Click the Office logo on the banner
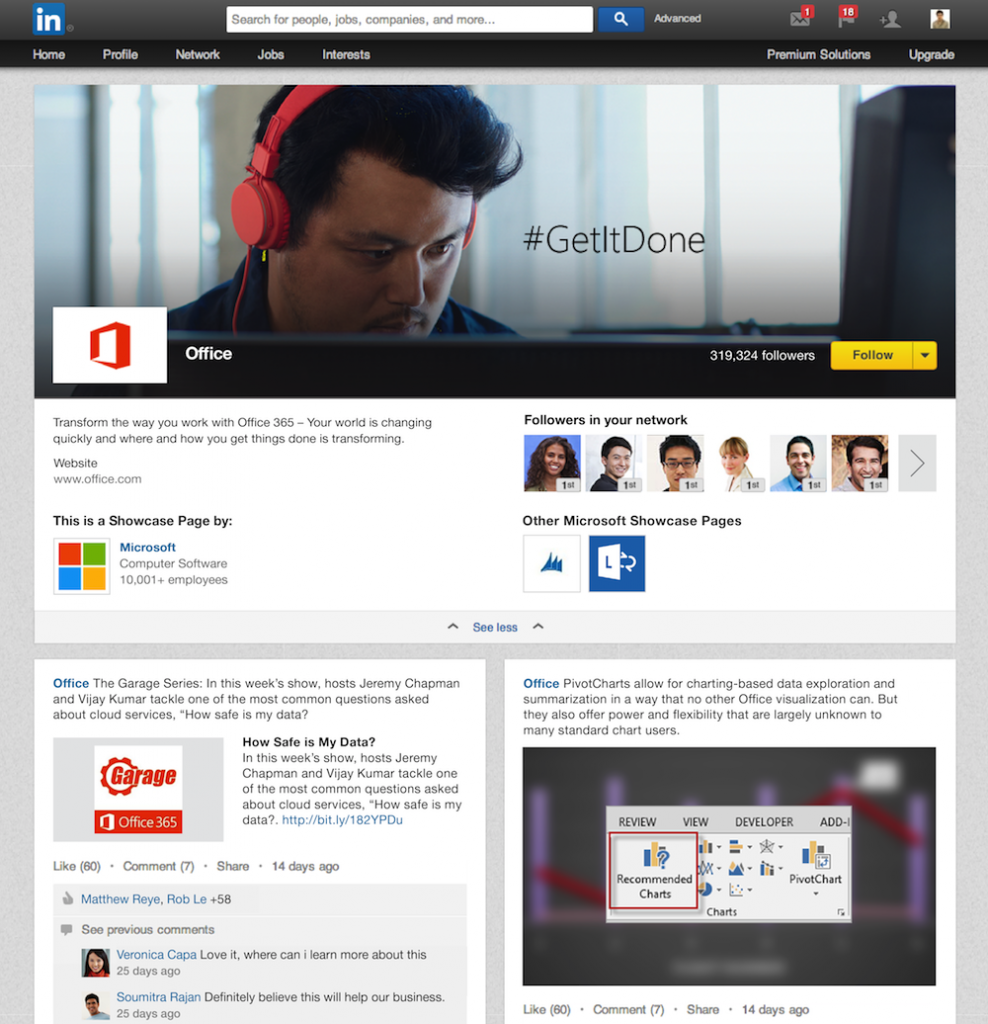 (x=110, y=345)
